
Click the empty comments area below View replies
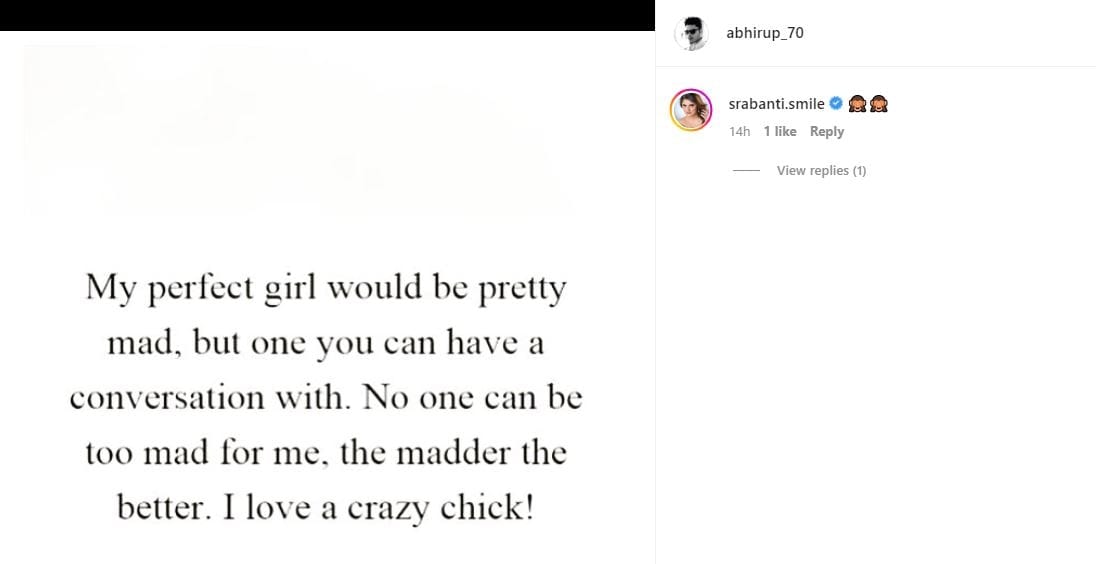click(876, 370)
